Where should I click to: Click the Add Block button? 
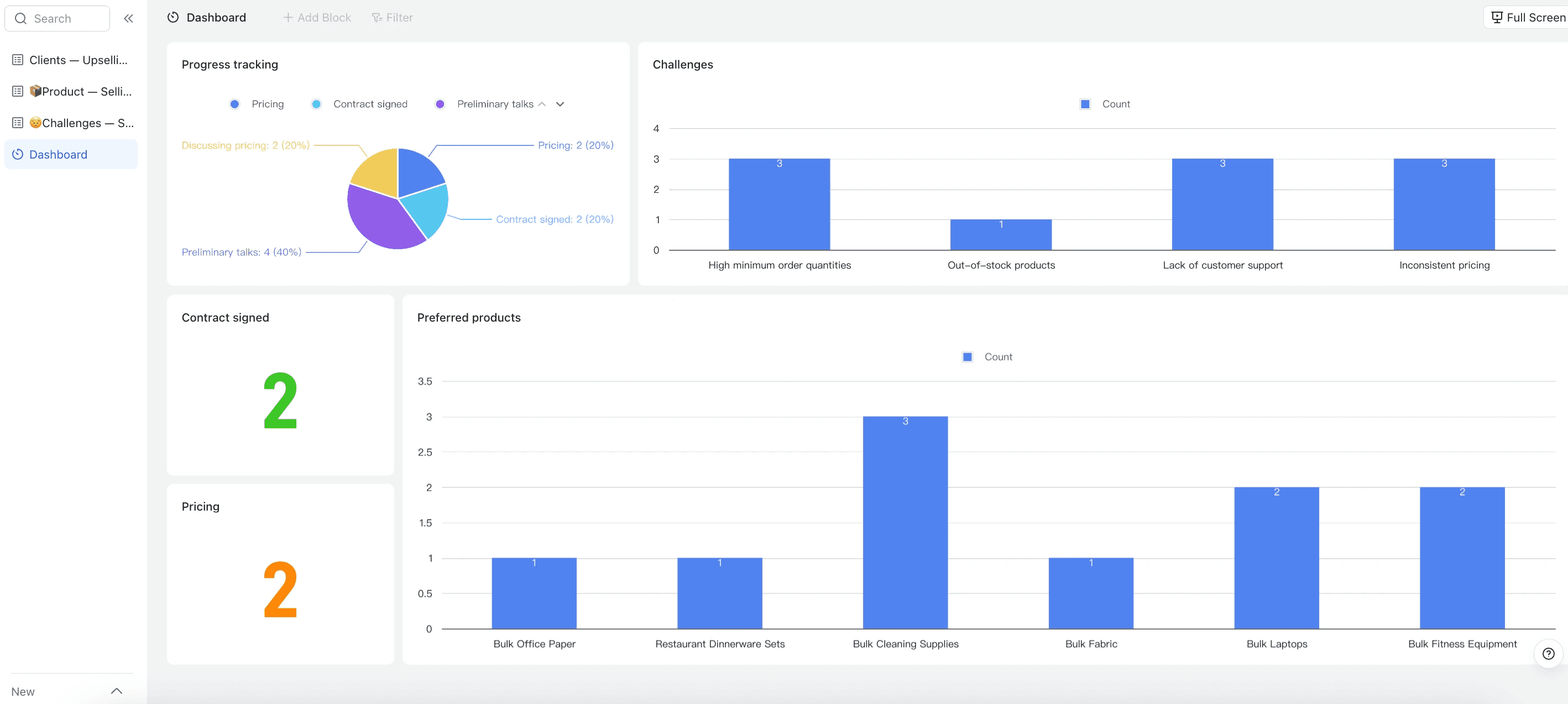coord(317,18)
